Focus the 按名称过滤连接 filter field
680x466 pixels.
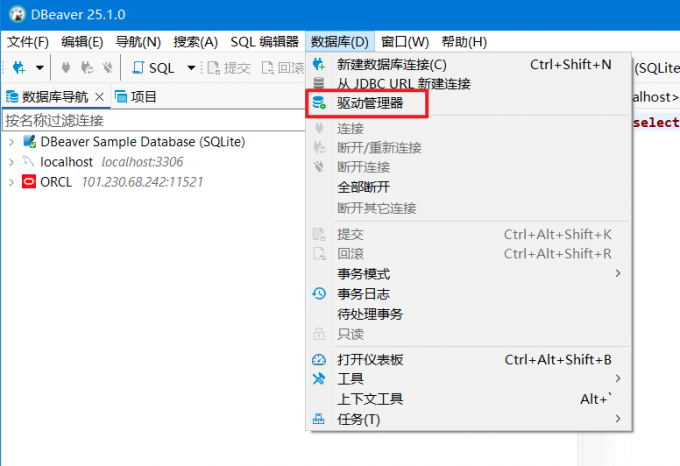pos(154,121)
